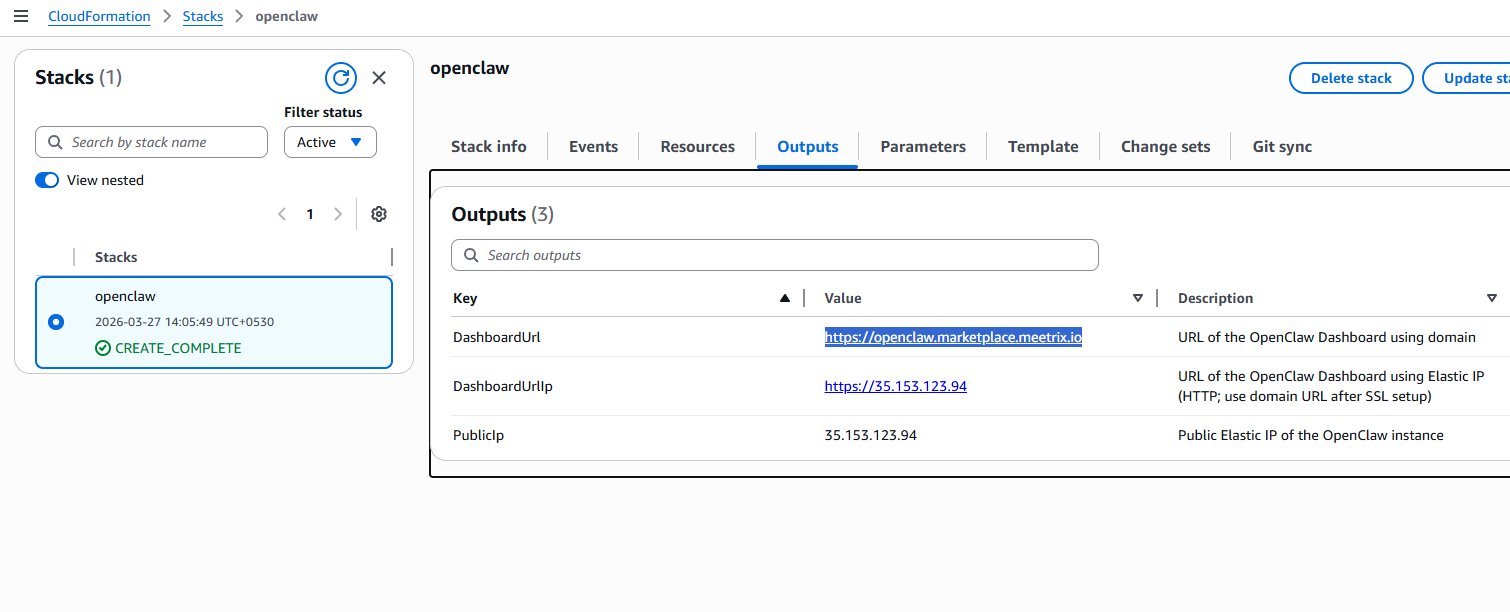Navigate to CloudFormation breadcrumb link

[x=99, y=16]
